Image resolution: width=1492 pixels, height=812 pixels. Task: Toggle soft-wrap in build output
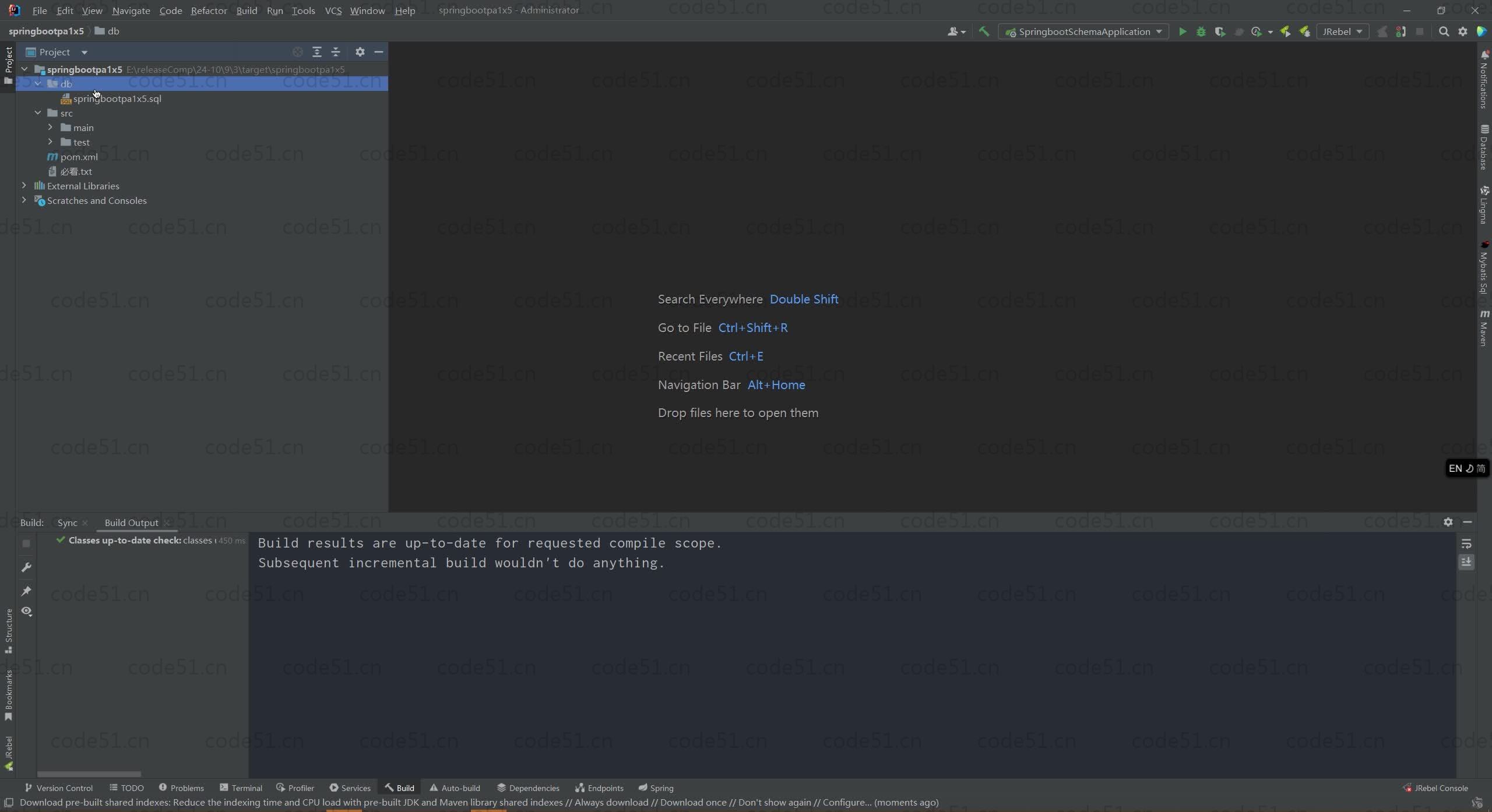click(x=1466, y=544)
